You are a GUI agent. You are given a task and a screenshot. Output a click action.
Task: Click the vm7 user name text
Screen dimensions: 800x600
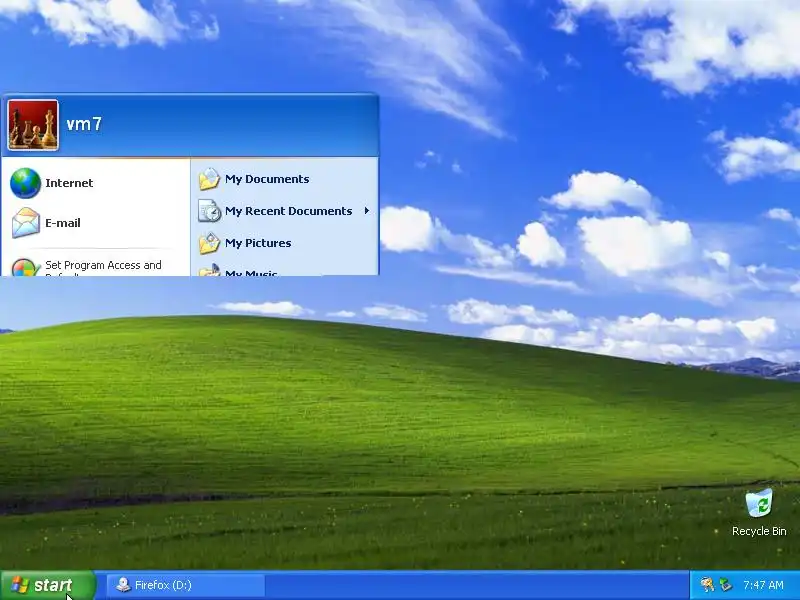[x=84, y=124]
